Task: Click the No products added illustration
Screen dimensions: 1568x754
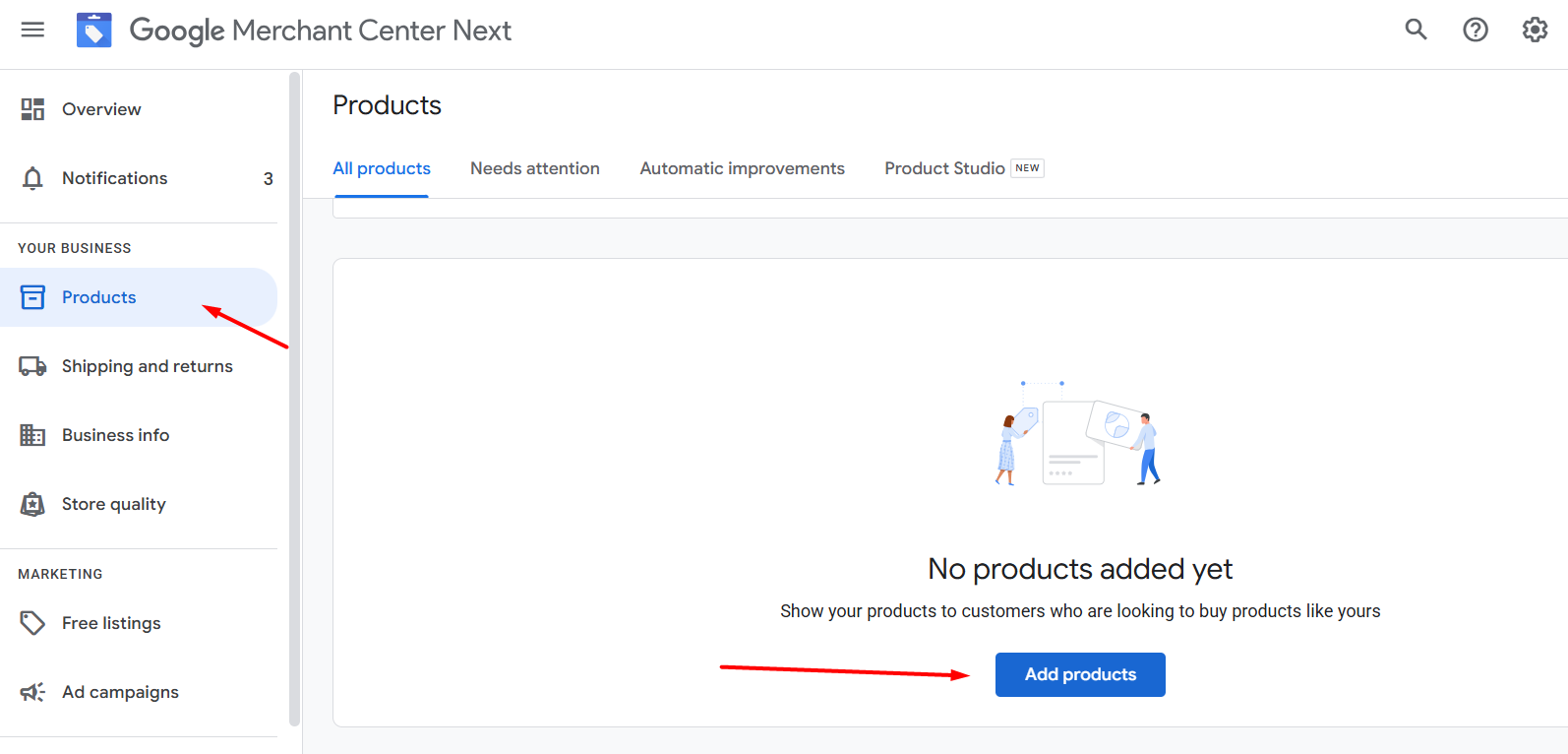Action: (x=1078, y=433)
